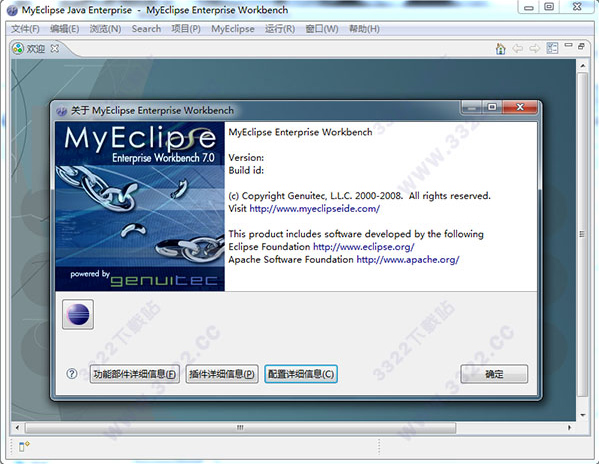The width and height of the screenshot is (599, 464).
Task: Click the fast view status bar icon
Action: (x=24, y=446)
